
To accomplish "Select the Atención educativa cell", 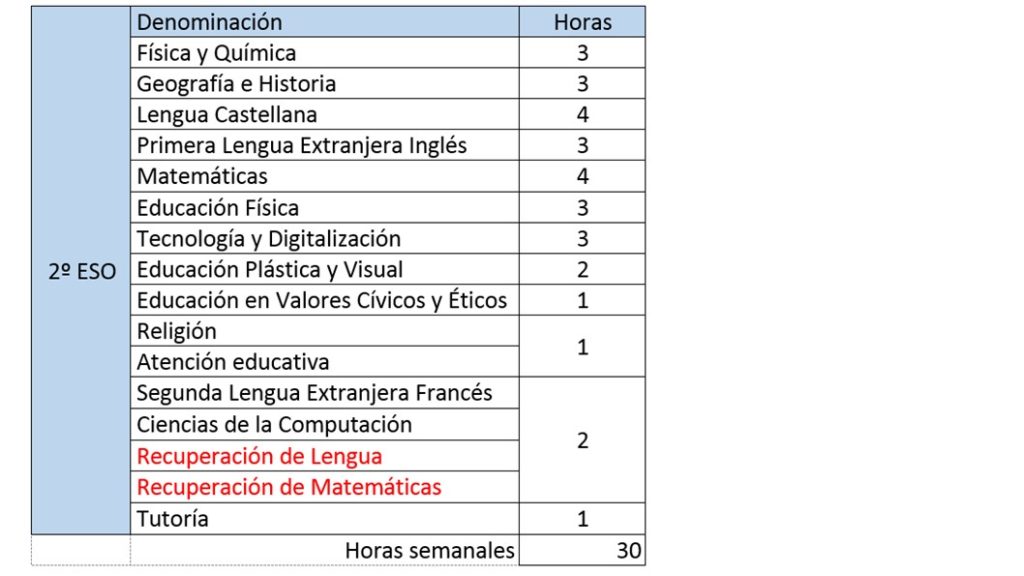I will coord(233,362).
